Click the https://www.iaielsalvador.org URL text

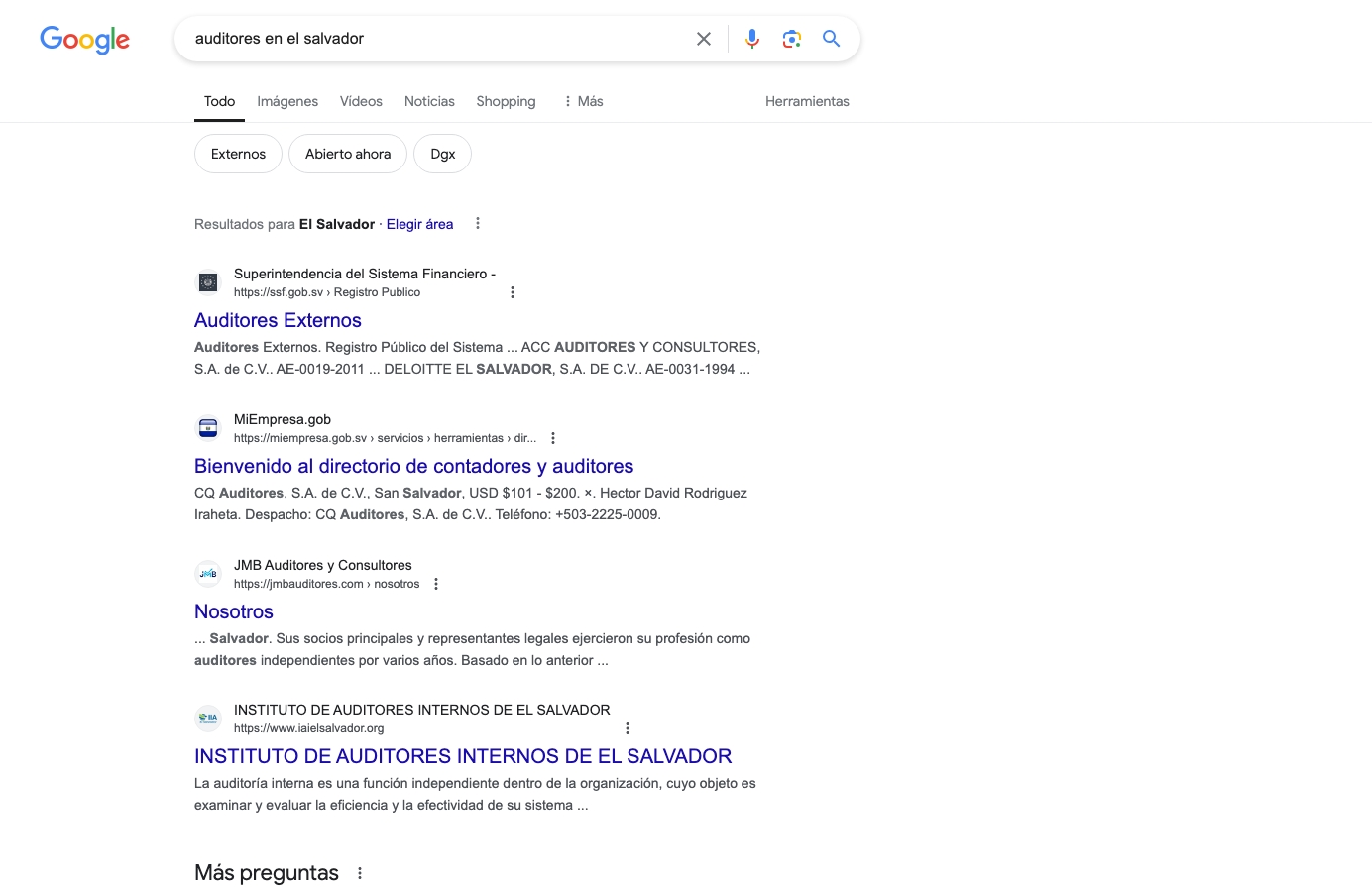pyautogui.click(x=309, y=728)
